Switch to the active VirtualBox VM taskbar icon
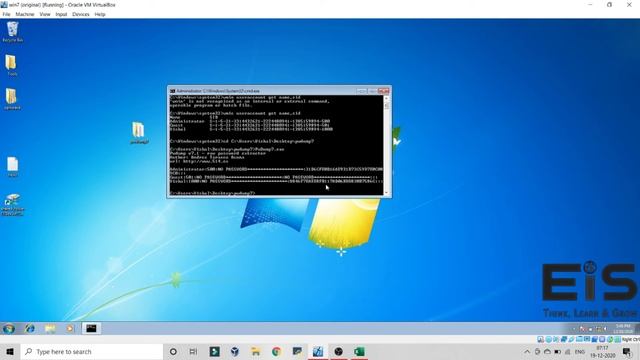The image size is (640, 360). [318, 351]
